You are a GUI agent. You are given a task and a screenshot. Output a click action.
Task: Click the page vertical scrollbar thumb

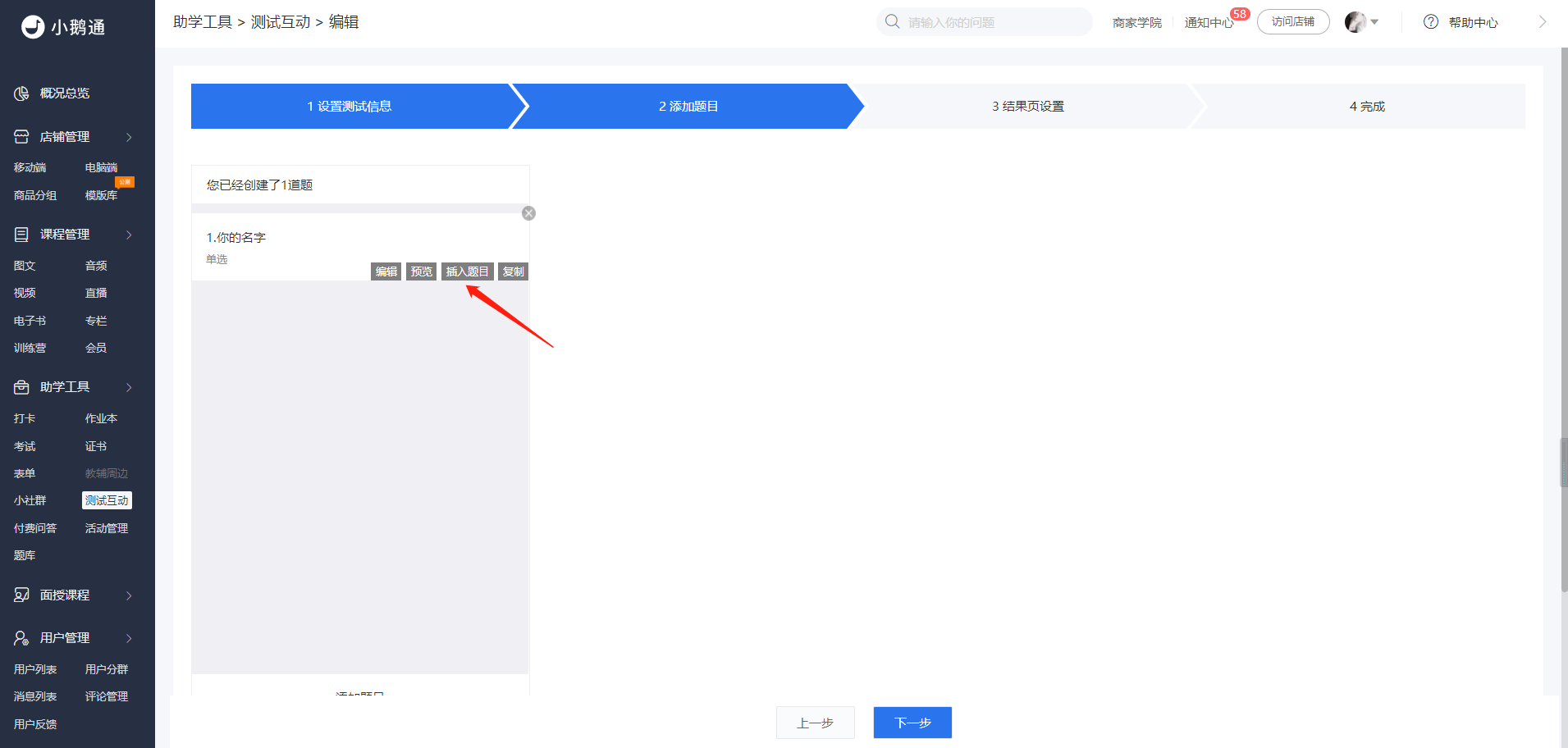point(1564,463)
